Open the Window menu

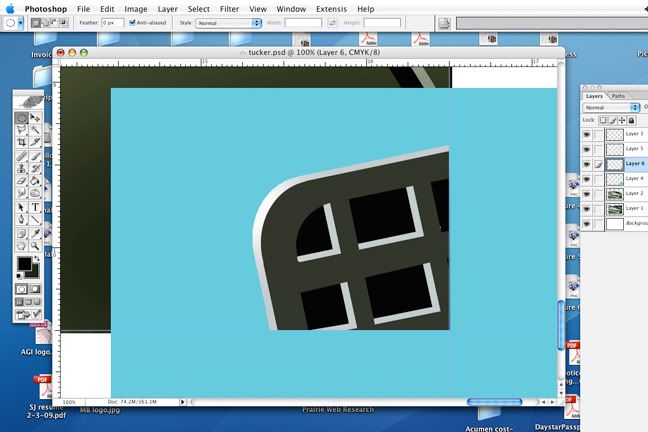291,9
